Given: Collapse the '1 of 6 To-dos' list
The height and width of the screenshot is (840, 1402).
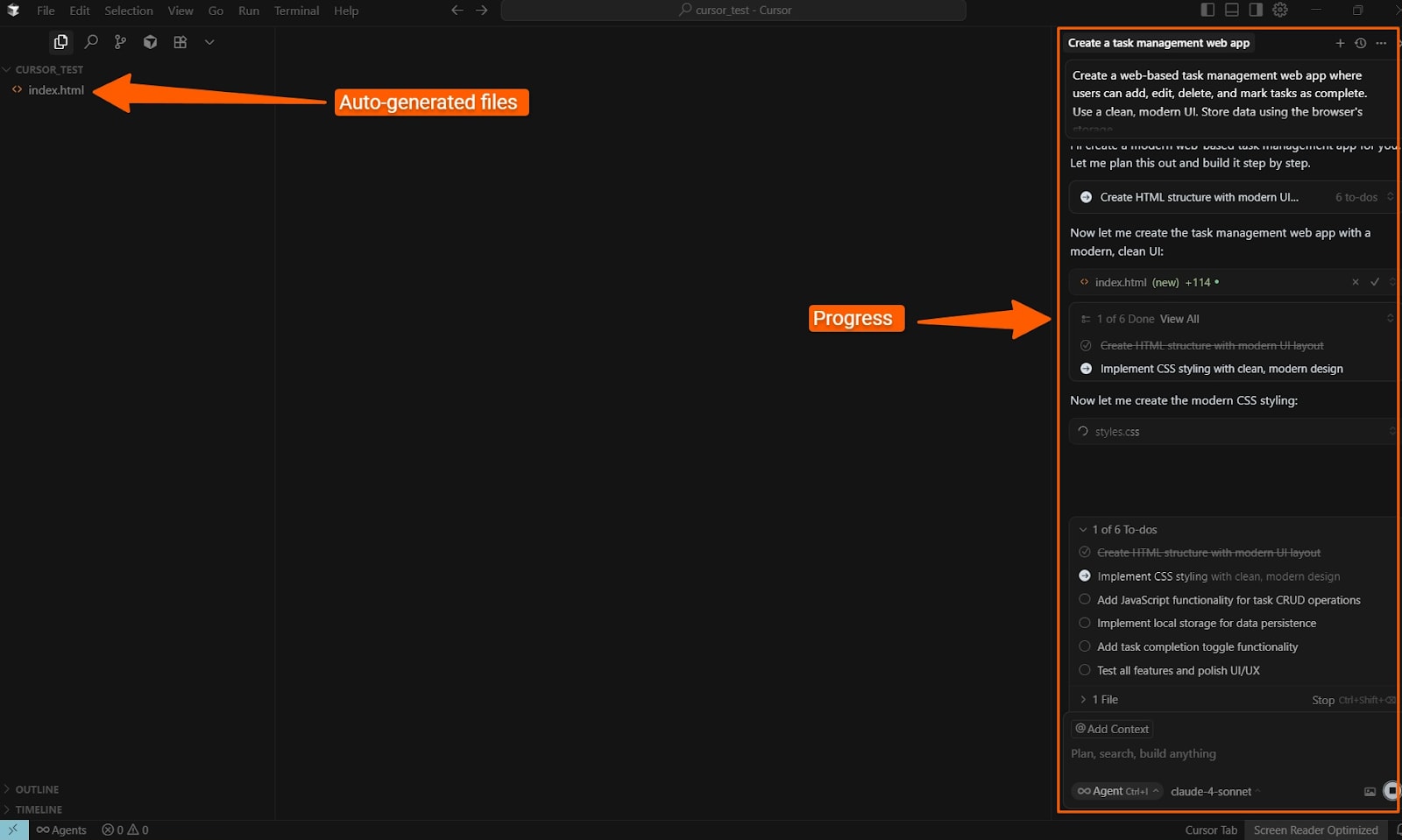Looking at the screenshot, I should coord(1083,530).
